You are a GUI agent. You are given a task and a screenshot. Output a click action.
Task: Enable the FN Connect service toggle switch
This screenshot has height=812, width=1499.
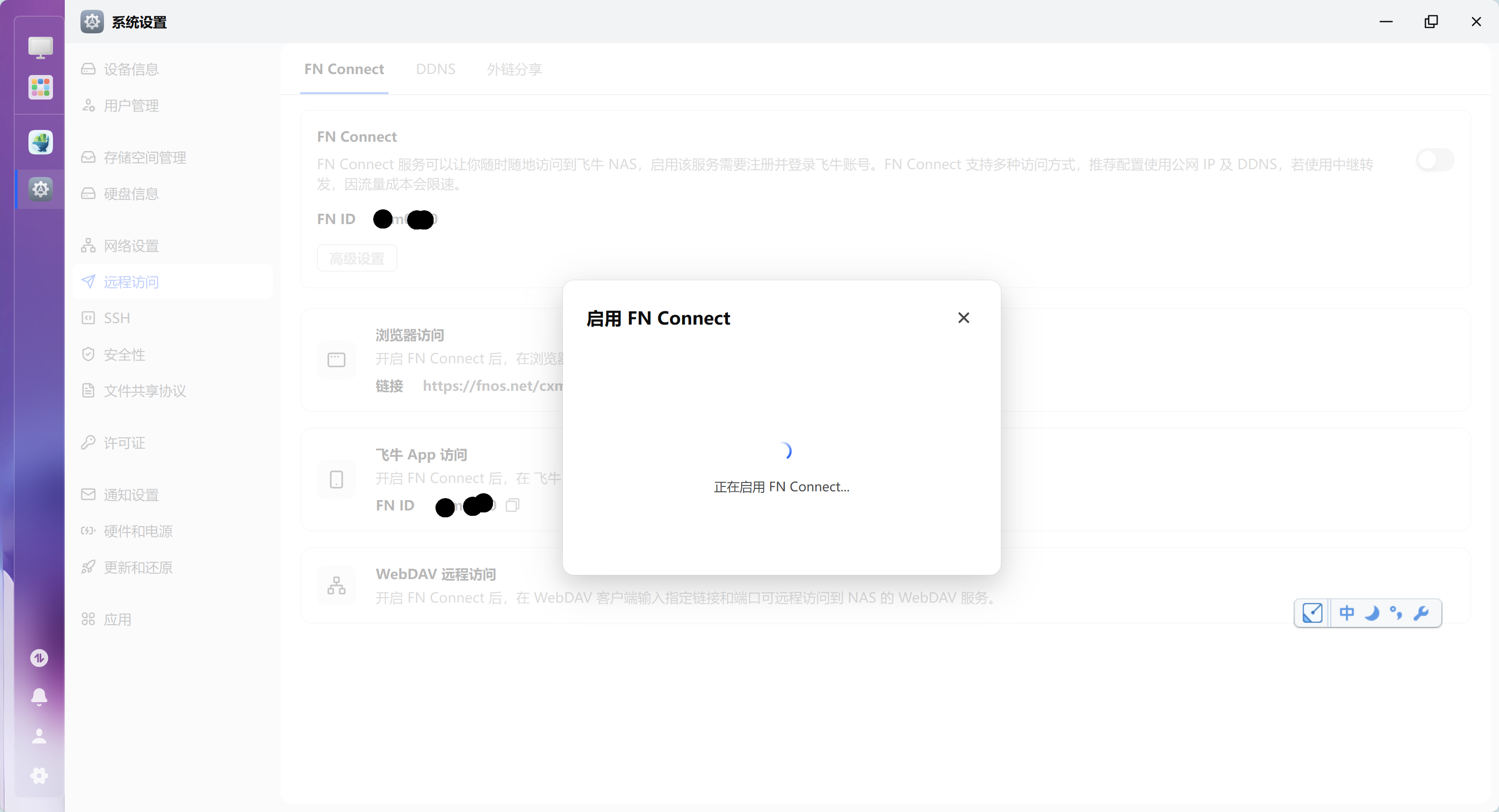pyautogui.click(x=1434, y=160)
